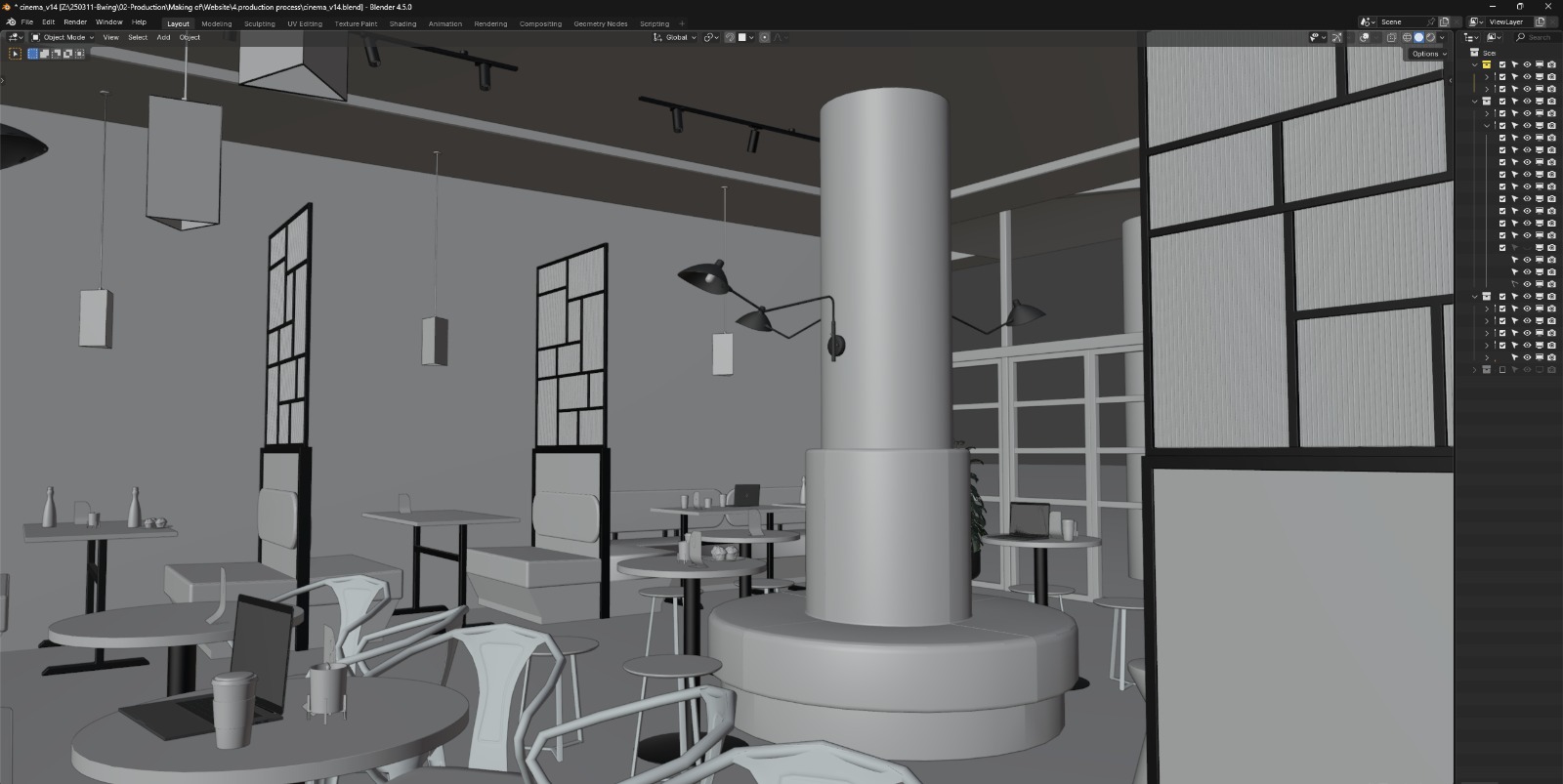1563x784 pixels.
Task: Open the Blender logo application menu
Action: coord(12,21)
